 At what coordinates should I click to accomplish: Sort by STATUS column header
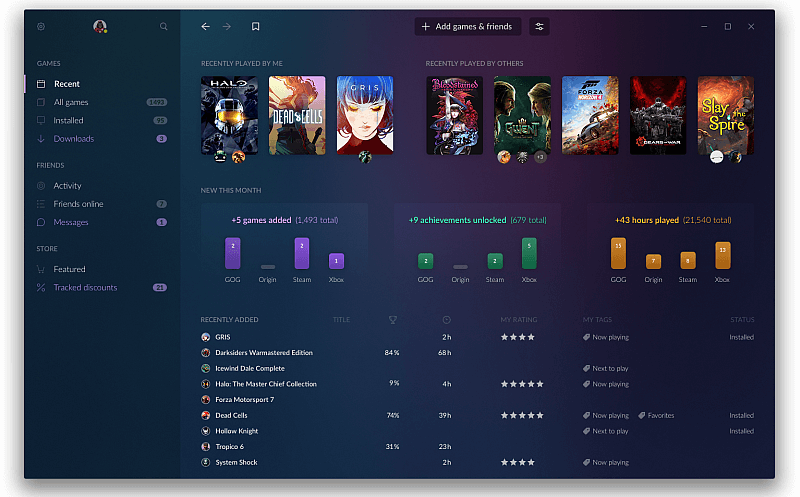[742, 320]
